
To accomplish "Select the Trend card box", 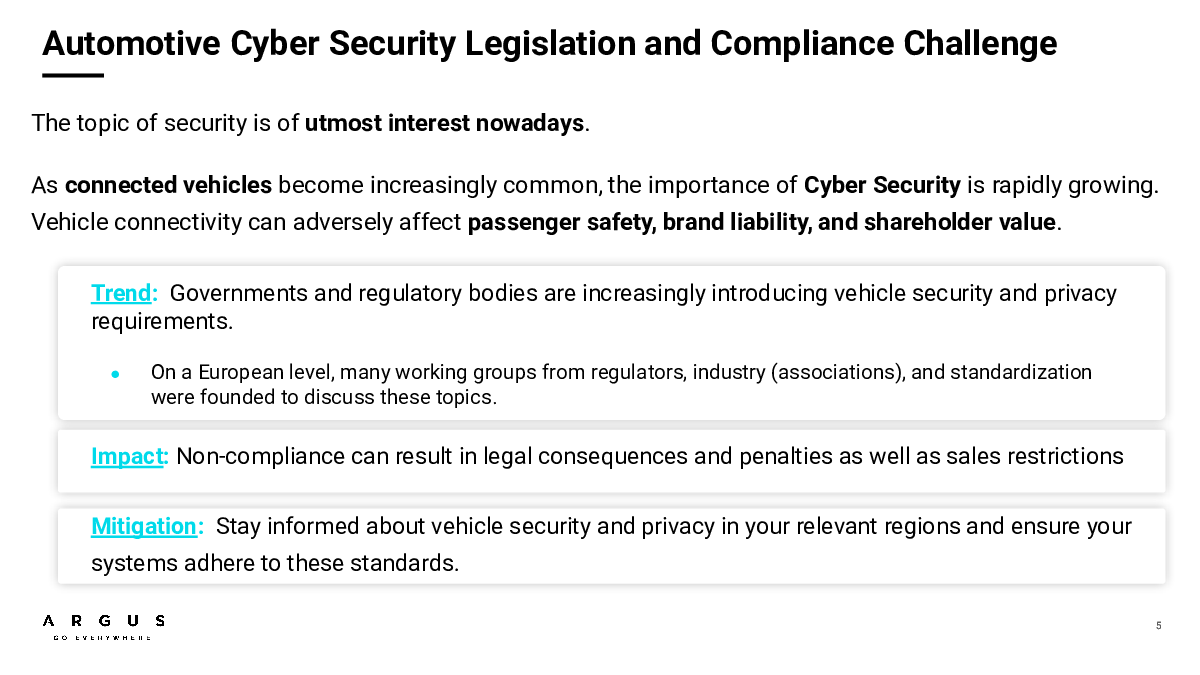I will [x=611, y=343].
